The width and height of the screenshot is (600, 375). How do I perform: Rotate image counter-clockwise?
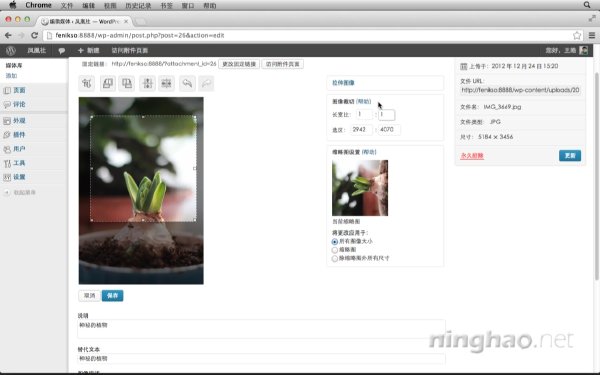108,83
